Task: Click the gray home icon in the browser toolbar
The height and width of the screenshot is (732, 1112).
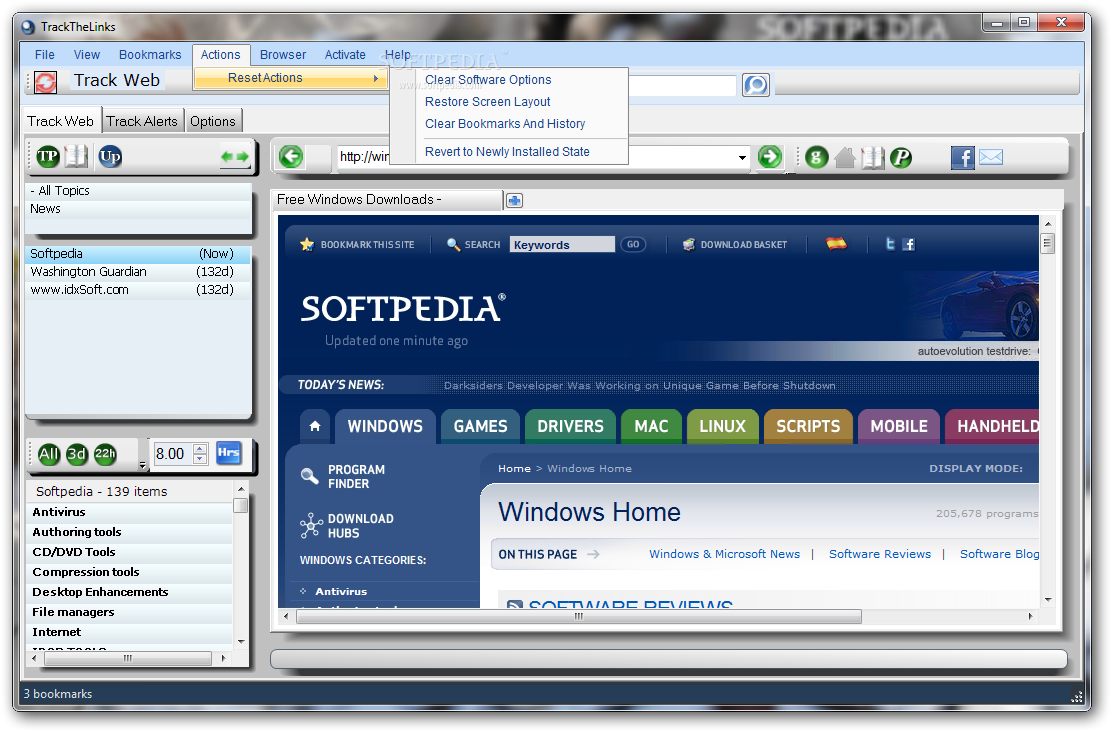Action: (845, 157)
